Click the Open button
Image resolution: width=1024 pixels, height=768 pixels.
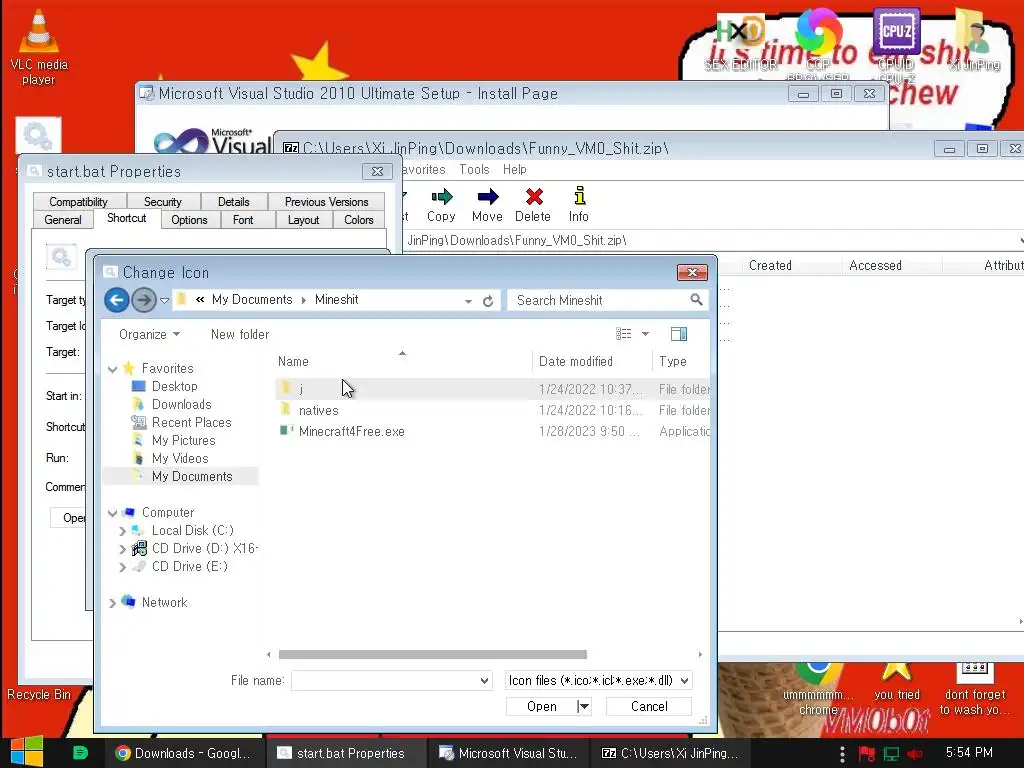tap(541, 707)
